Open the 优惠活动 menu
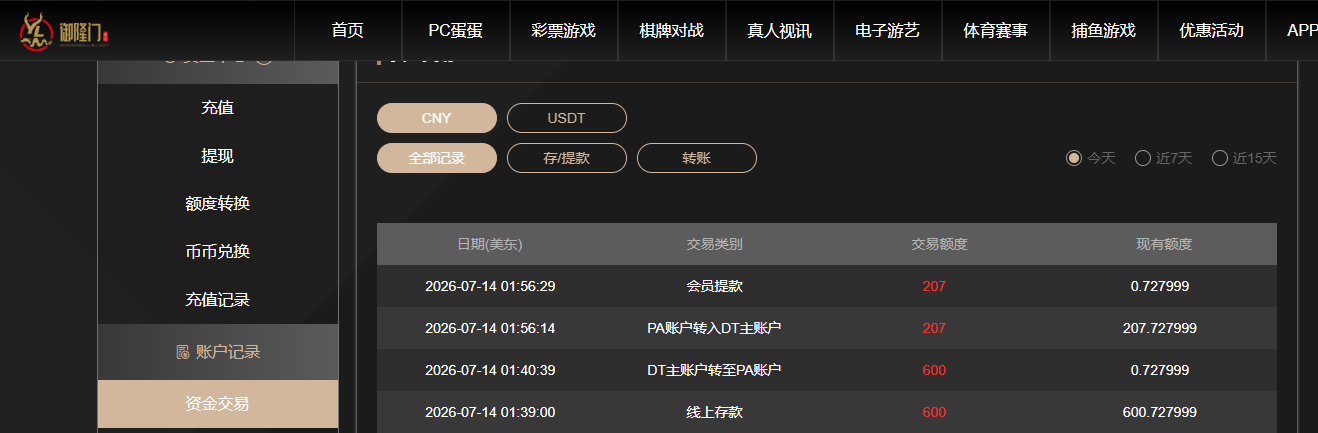This screenshot has width=1318, height=433. 1212,30
